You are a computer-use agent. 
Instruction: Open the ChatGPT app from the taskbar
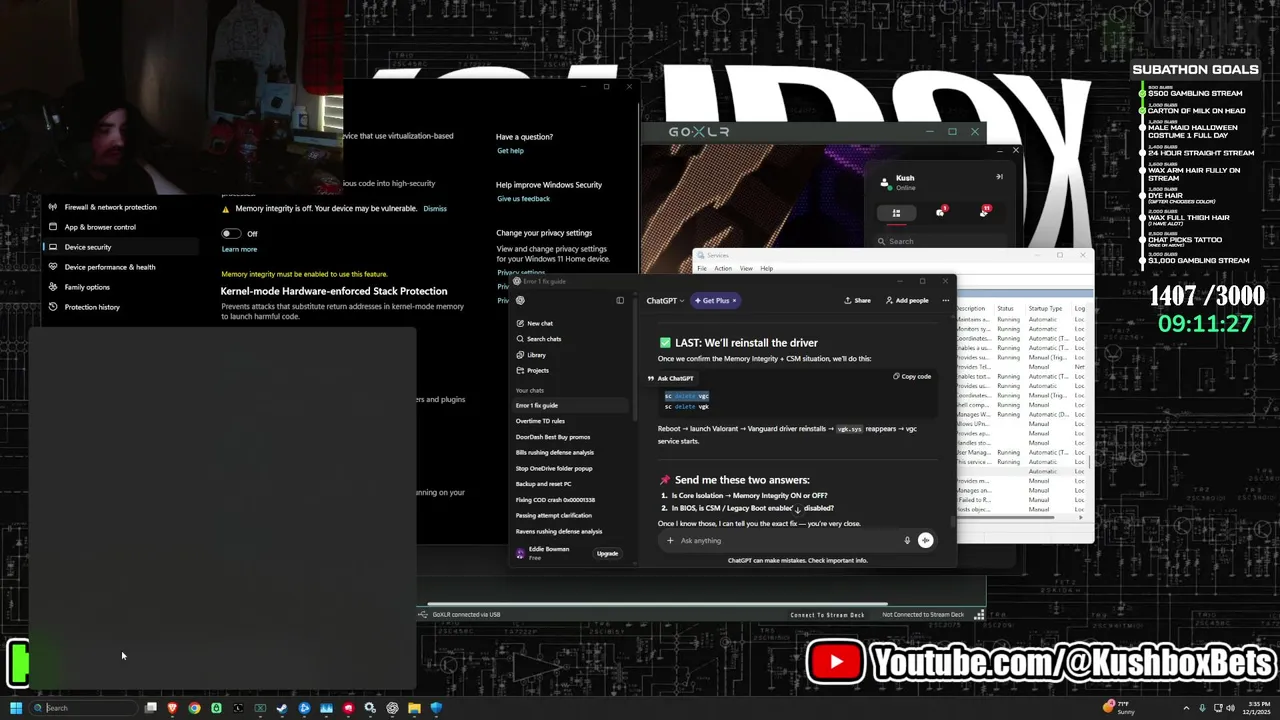392,708
